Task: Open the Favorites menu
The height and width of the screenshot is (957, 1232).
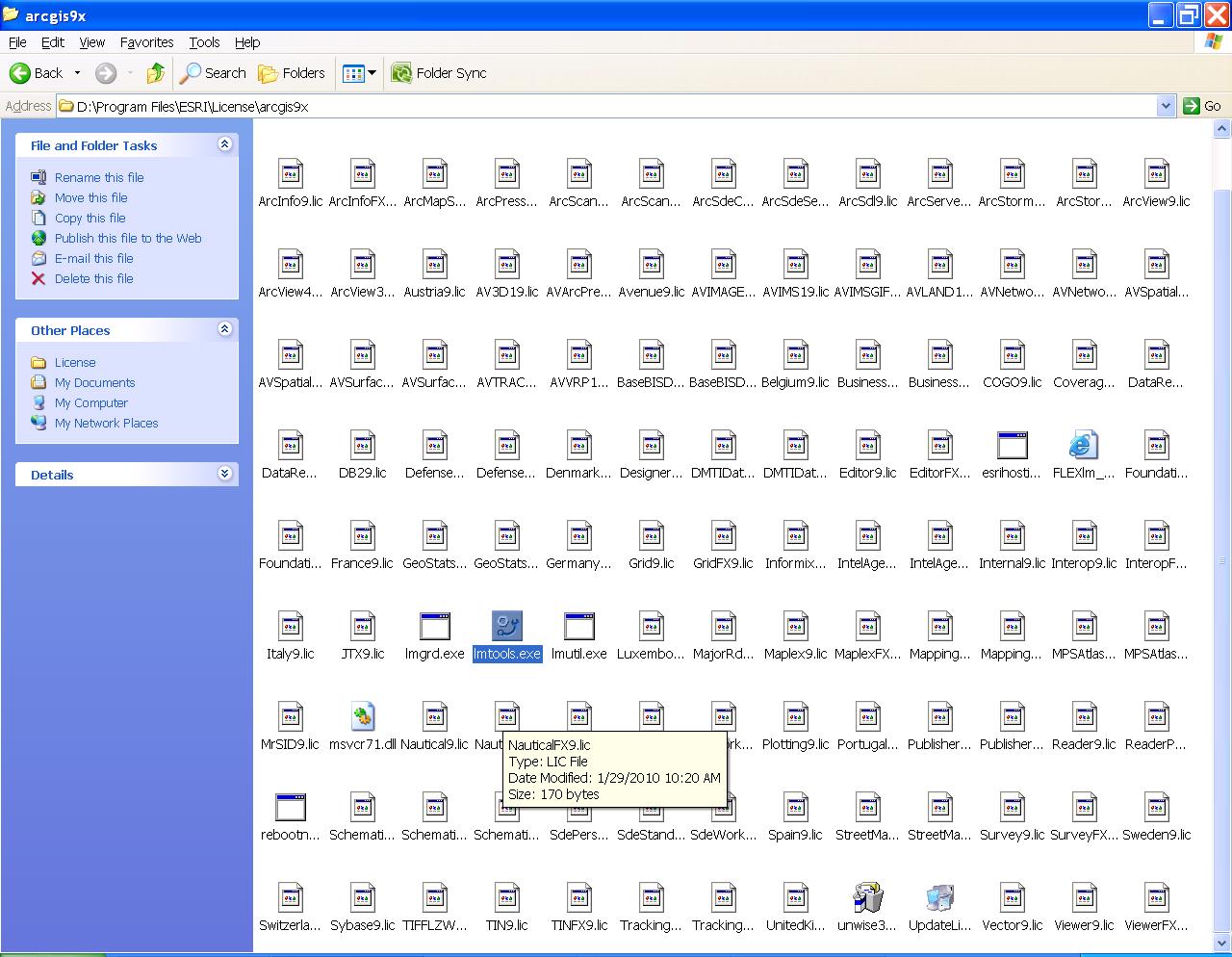Action: coord(146,42)
